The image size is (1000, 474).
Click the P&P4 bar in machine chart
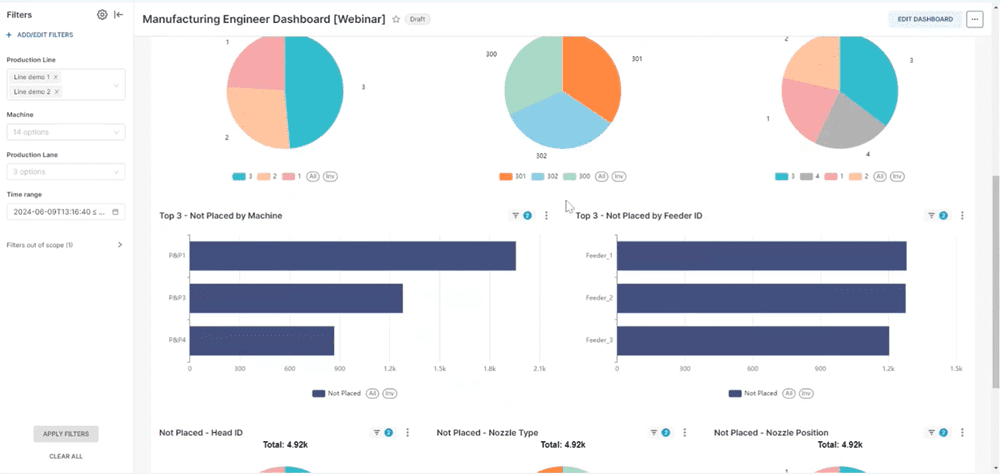pos(262,341)
